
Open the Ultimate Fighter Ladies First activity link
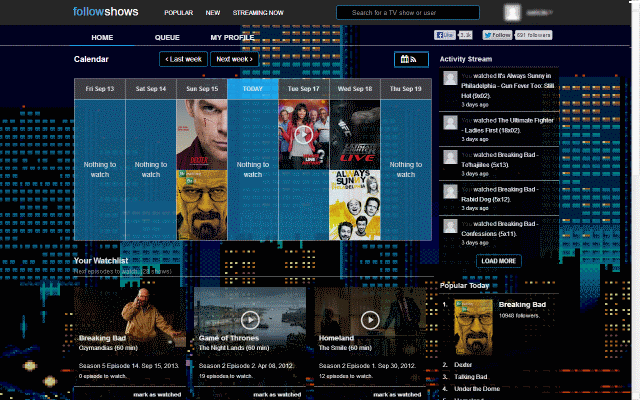(507, 125)
